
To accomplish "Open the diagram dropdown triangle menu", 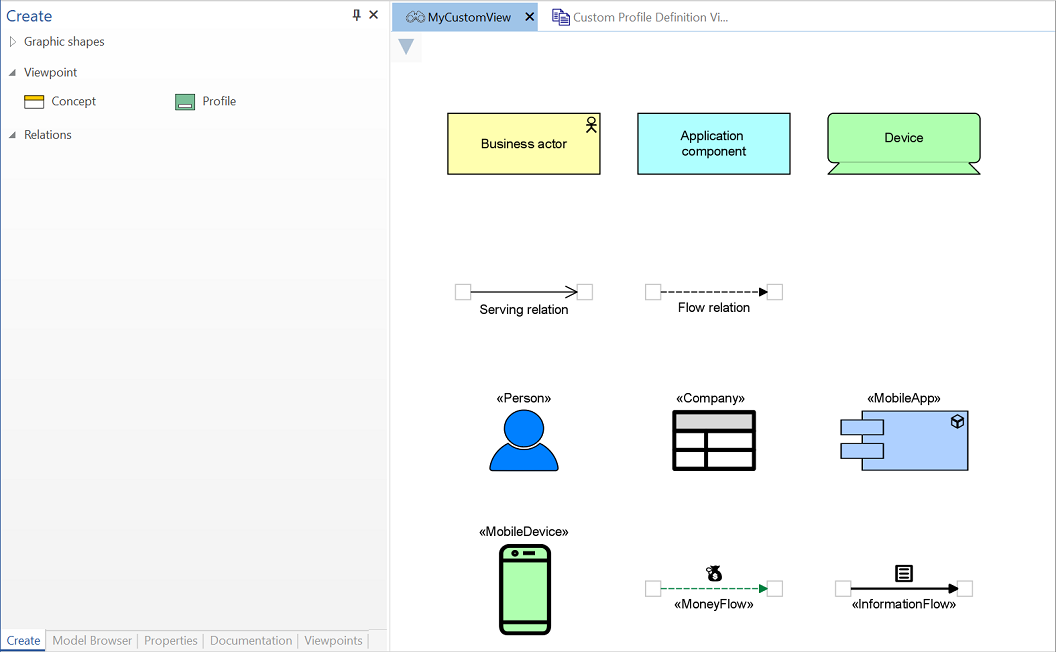I will (406, 47).
